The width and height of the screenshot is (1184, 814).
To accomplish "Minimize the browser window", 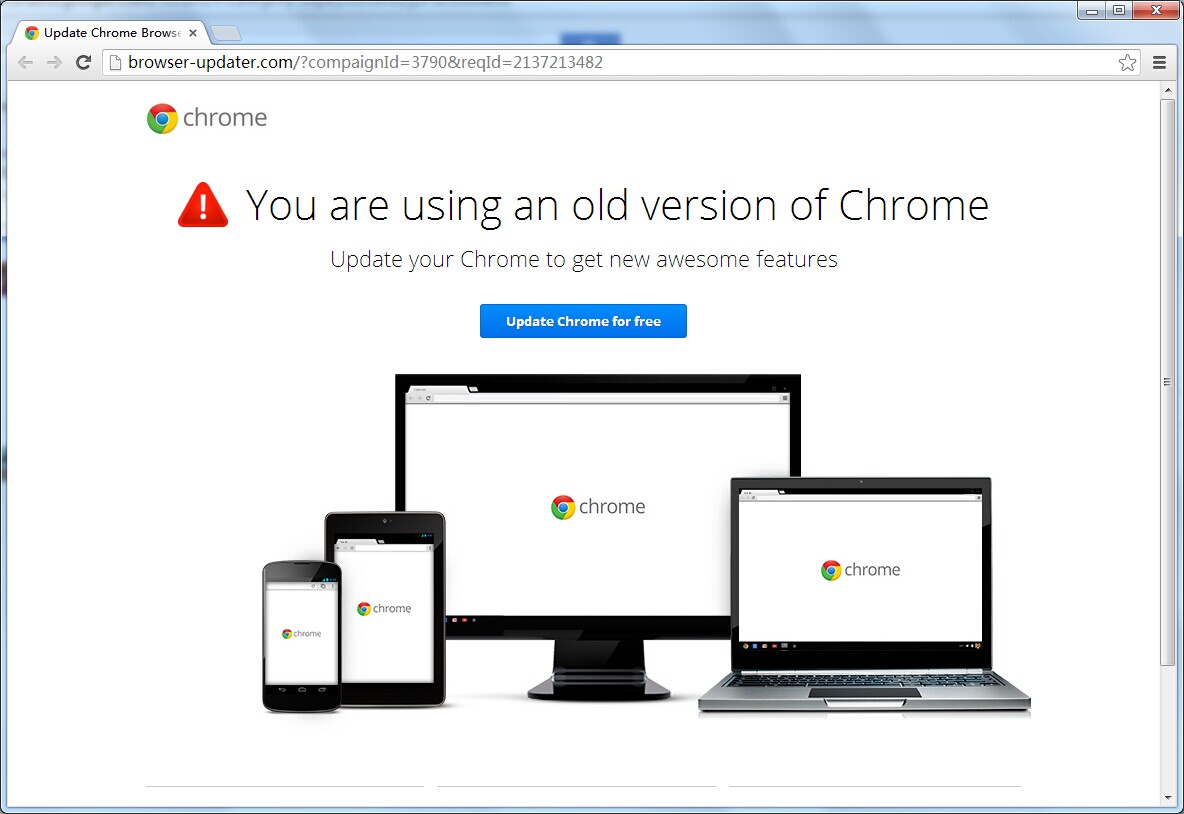I will click(x=1092, y=11).
